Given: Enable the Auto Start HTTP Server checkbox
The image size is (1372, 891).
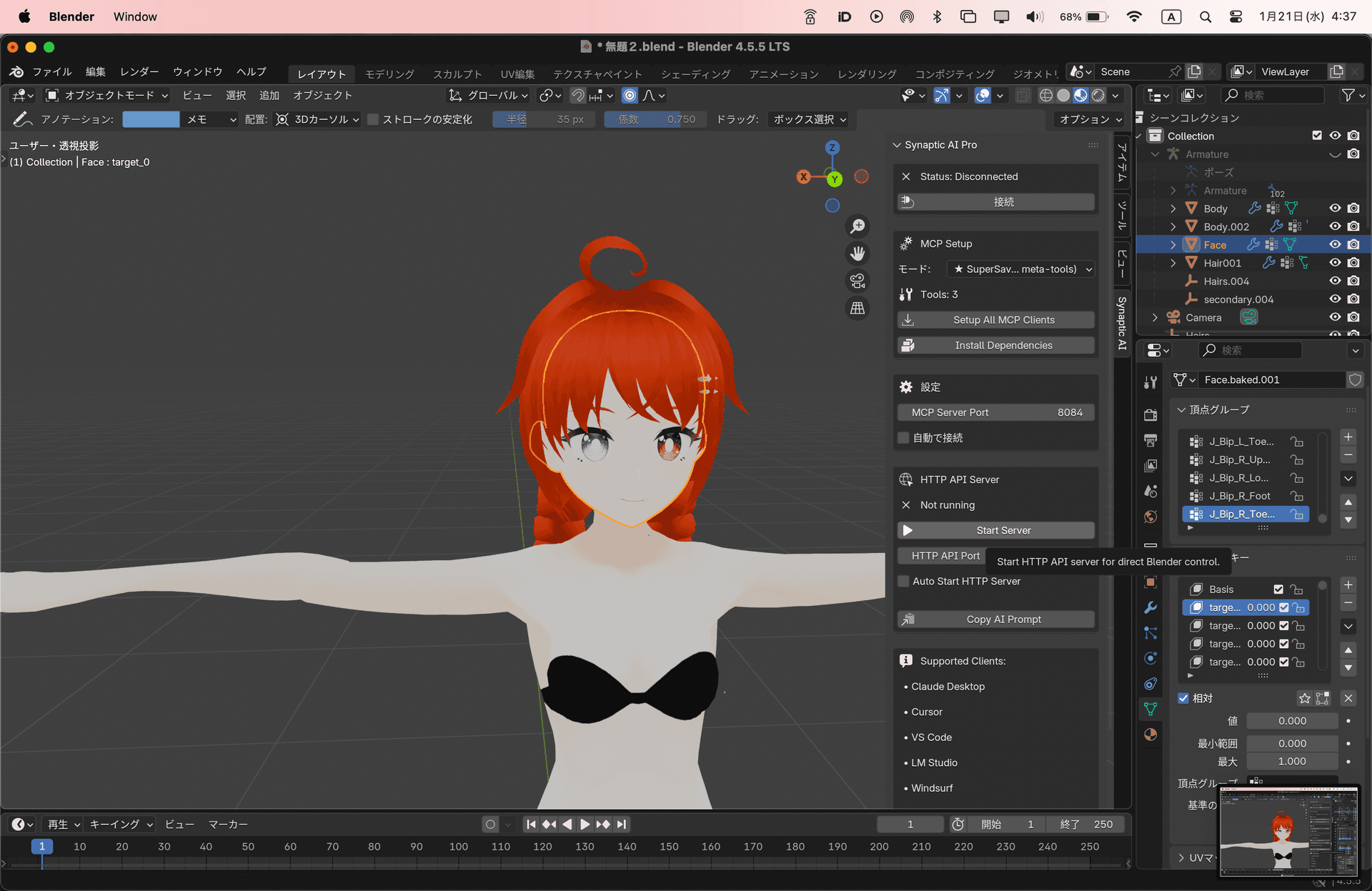Looking at the screenshot, I should tap(904, 581).
